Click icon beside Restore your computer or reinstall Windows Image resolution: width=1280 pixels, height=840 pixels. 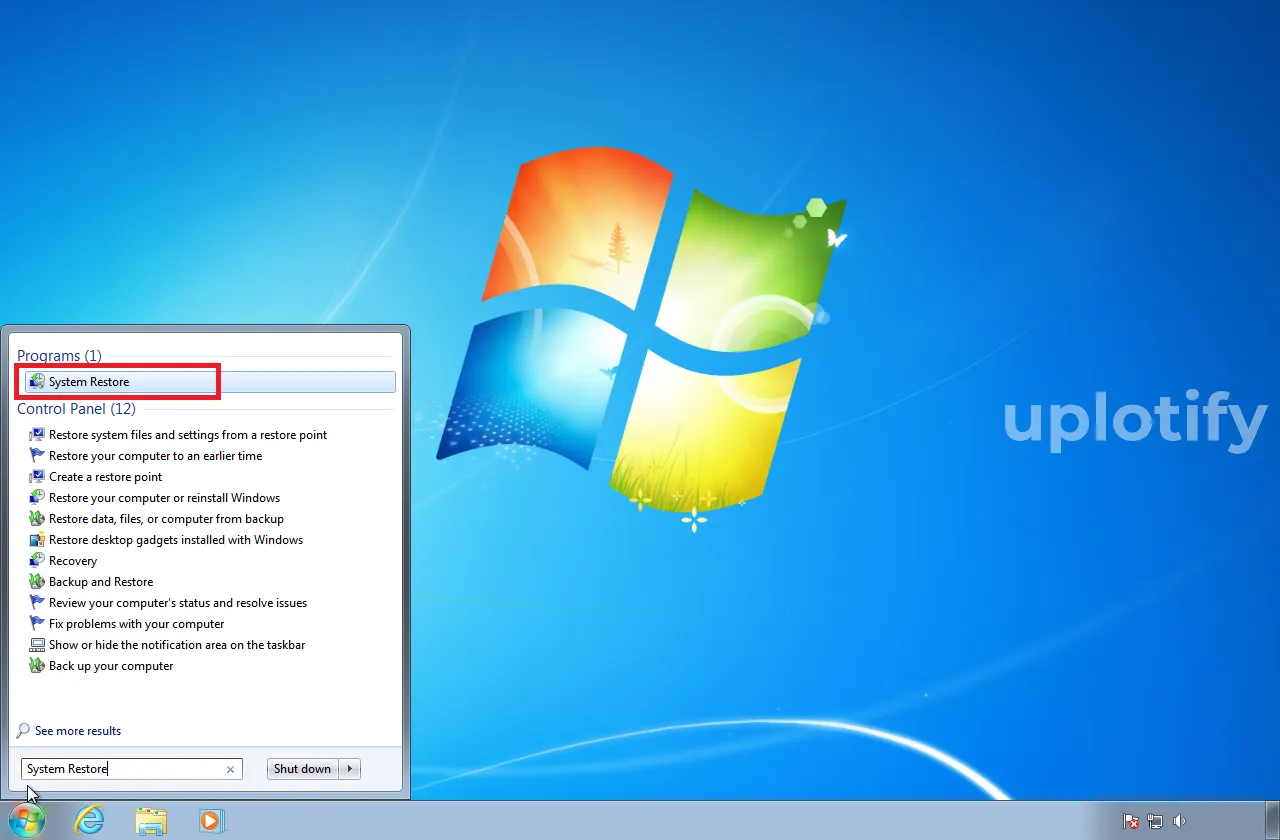pos(37,498)
